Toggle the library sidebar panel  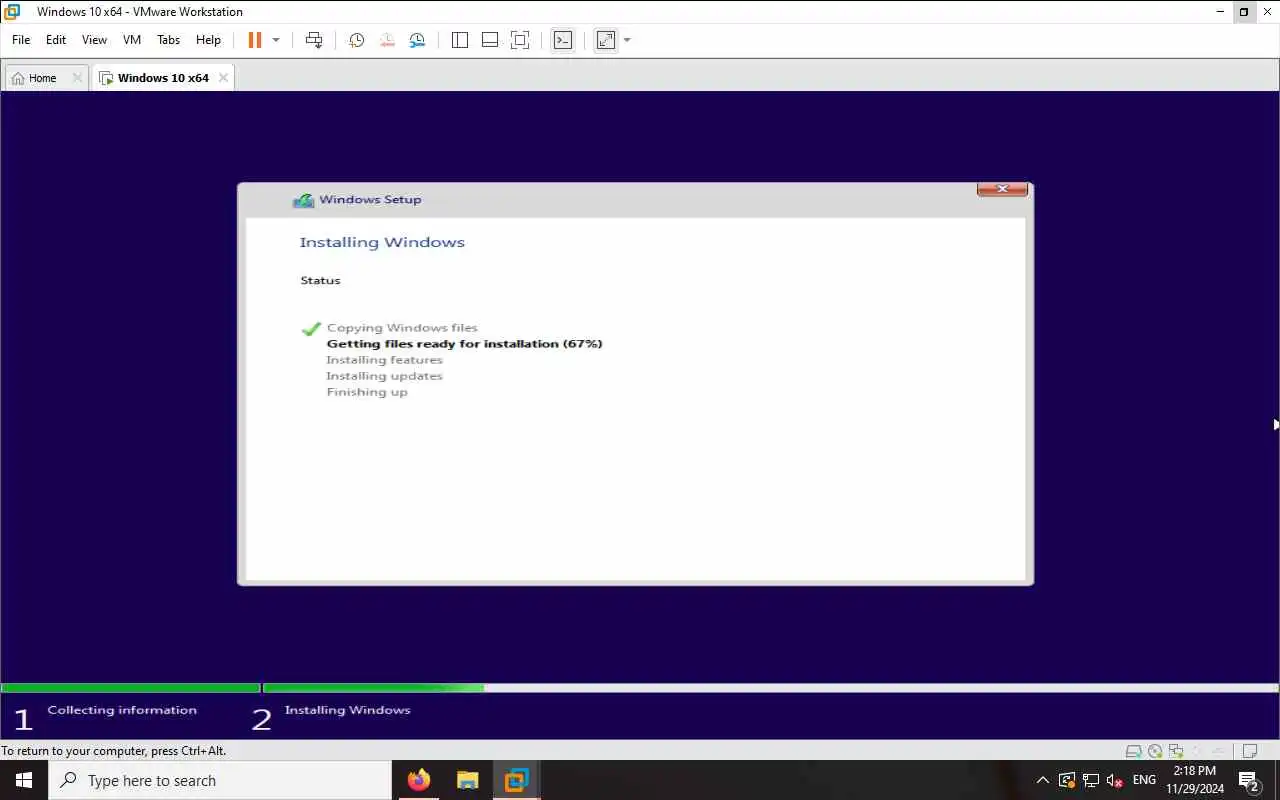(x=460, y=40)
